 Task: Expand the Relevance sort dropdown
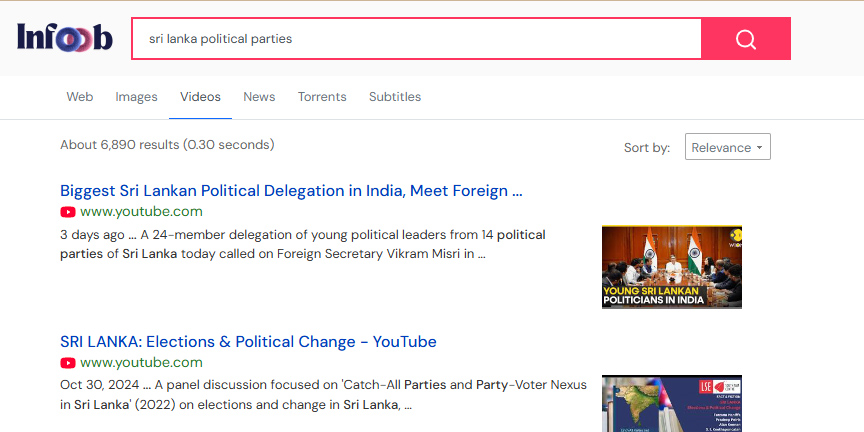(727, 147)
